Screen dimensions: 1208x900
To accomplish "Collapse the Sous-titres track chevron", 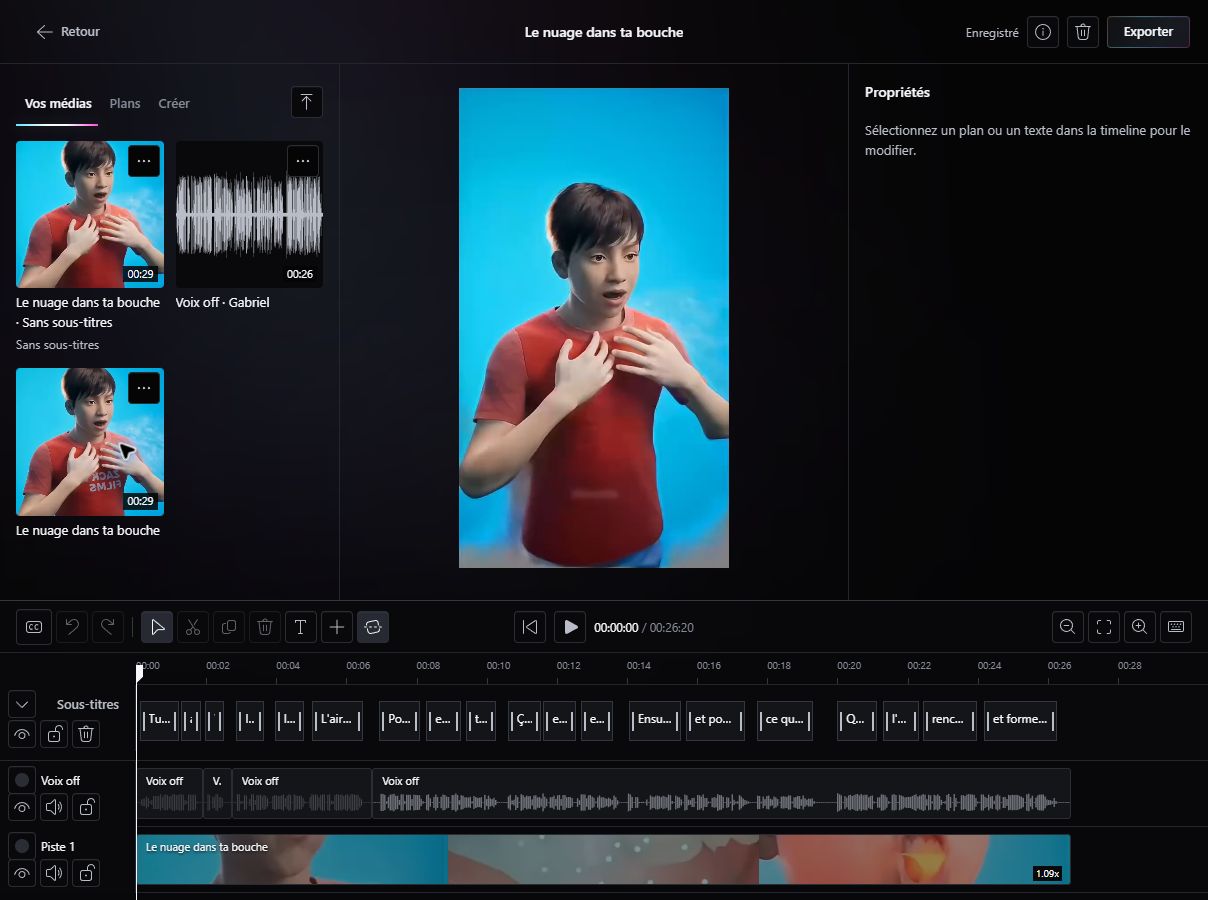I will point(22,704).
